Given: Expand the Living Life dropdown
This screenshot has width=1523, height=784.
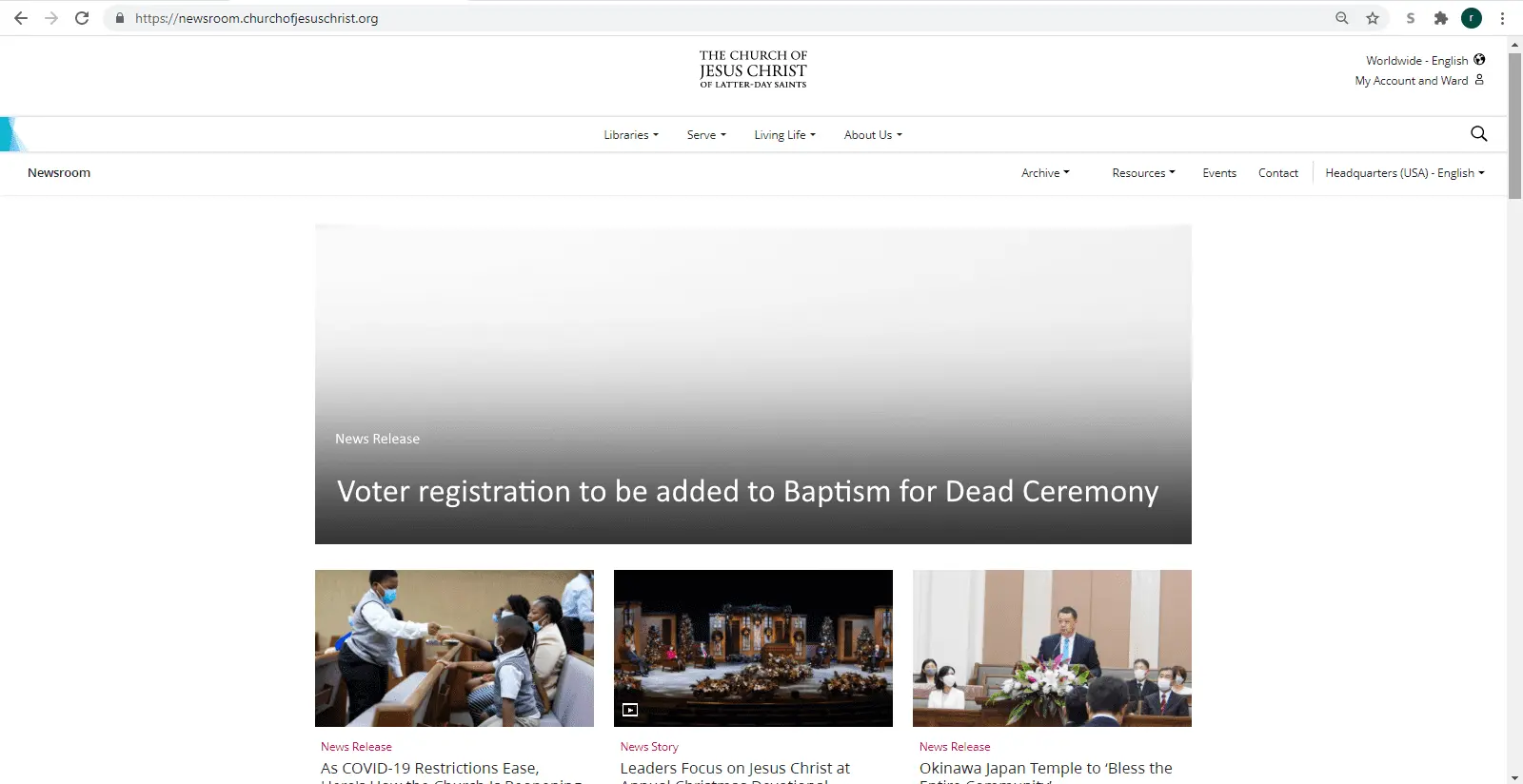Looking at the screenshot, I should point(784,135).
